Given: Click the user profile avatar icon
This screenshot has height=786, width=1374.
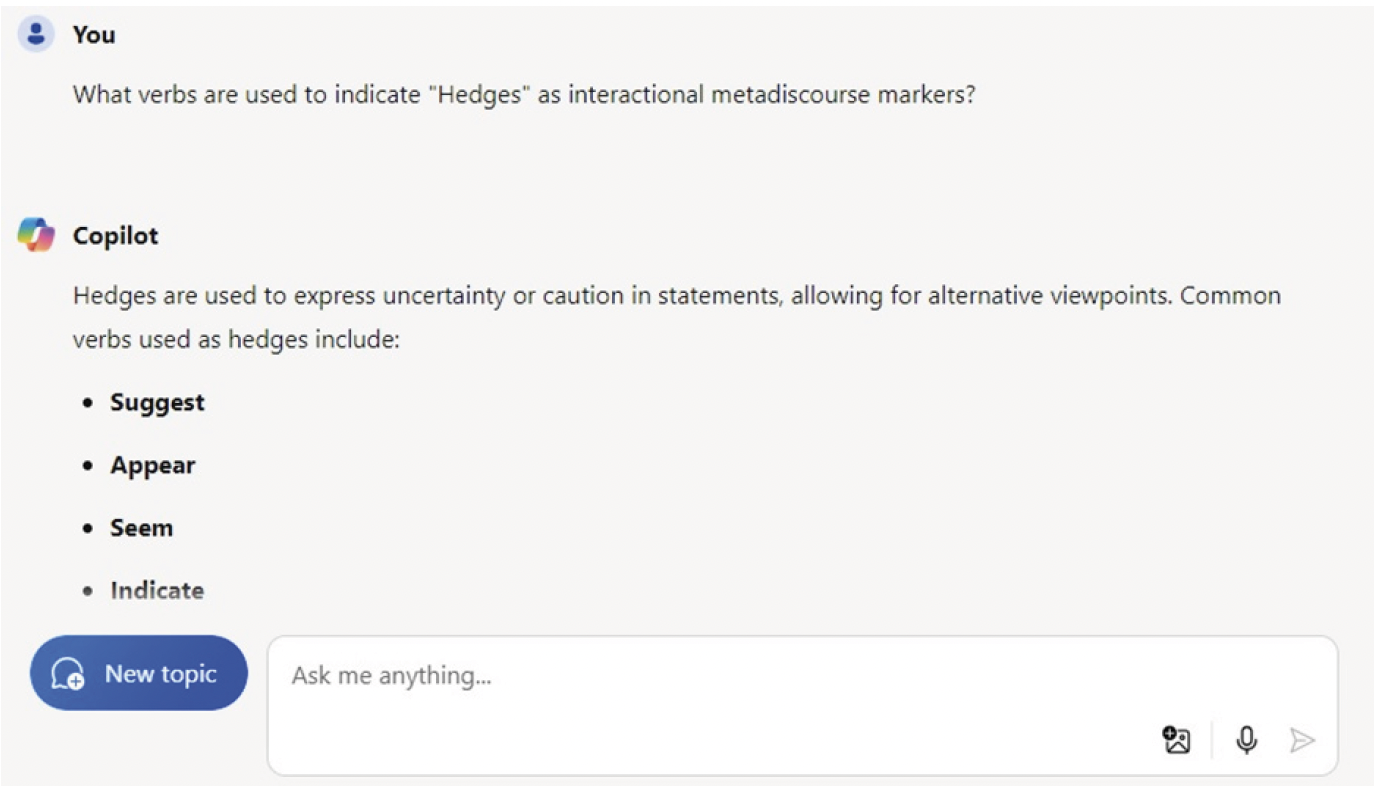Looking at the screenshot, I should click(x=36, y=35).
